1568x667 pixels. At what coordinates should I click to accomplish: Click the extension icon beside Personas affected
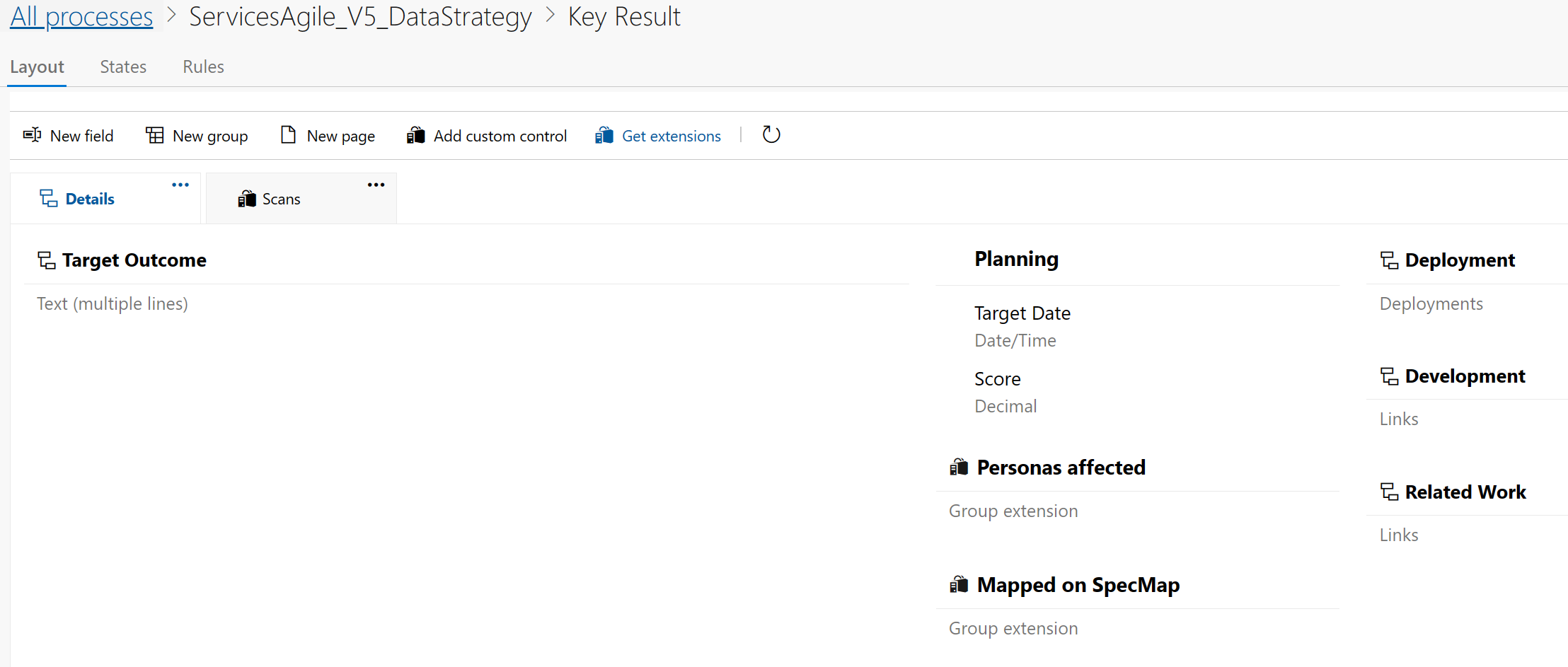coord(960,467)
